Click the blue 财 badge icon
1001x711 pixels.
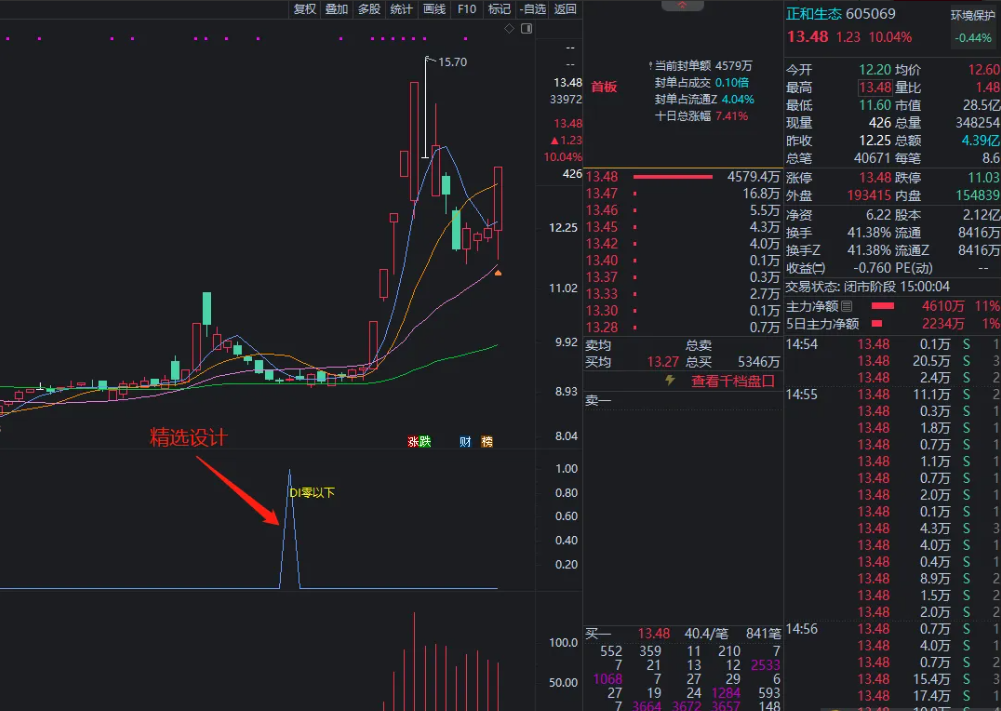[465, 441]
